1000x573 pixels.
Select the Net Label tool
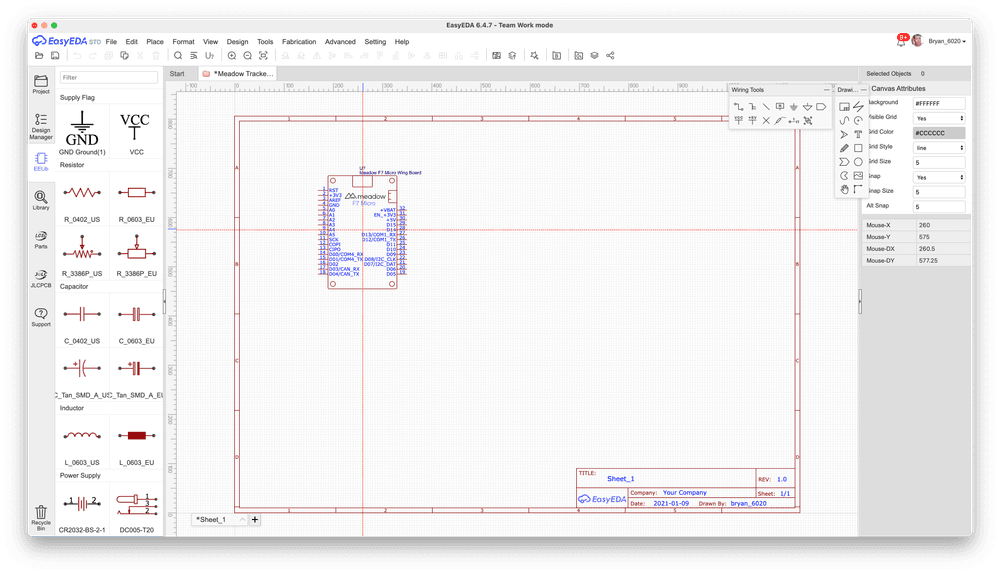[780, 107]
